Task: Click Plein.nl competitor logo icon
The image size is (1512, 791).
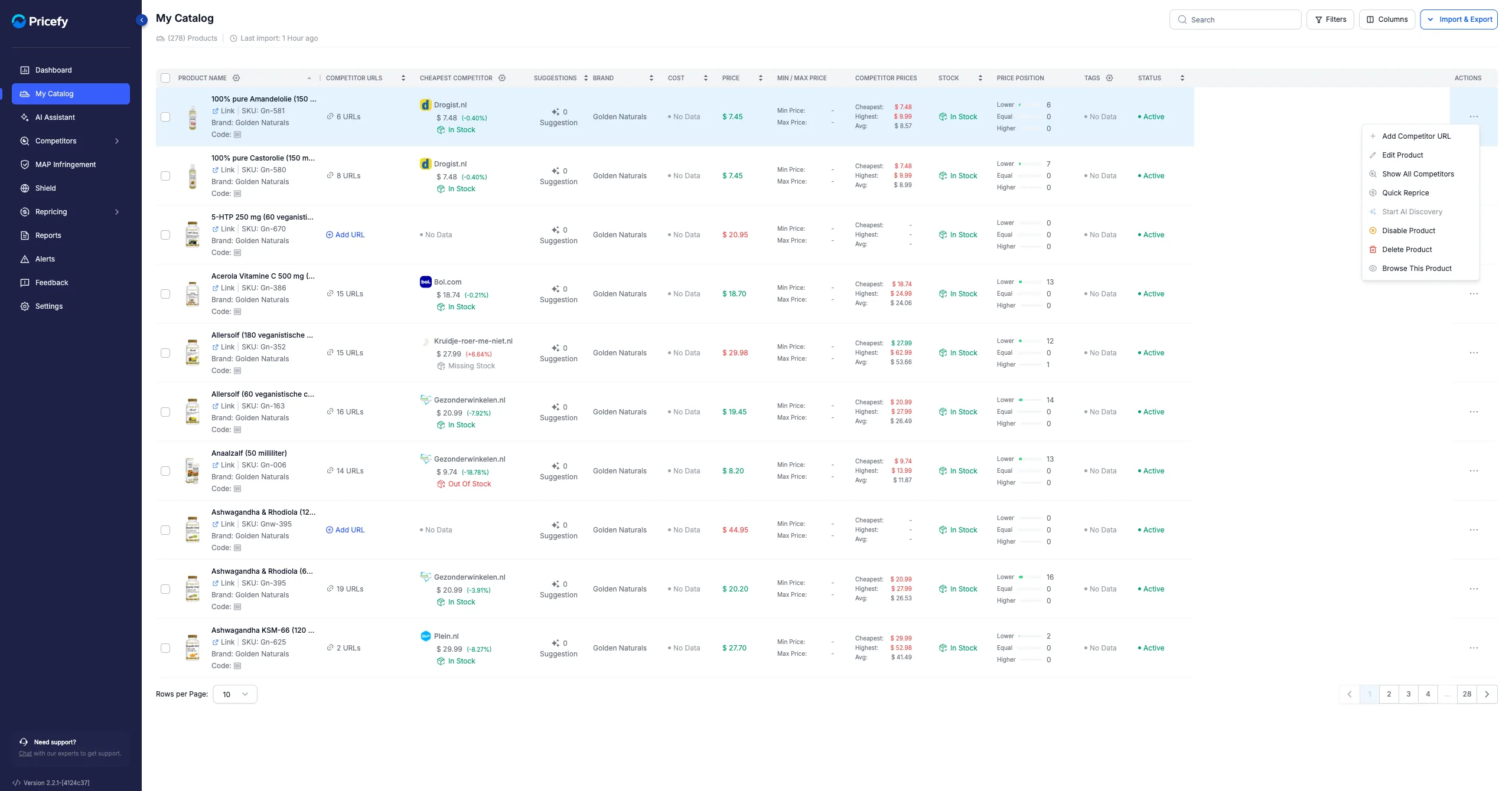Action: 425,636
